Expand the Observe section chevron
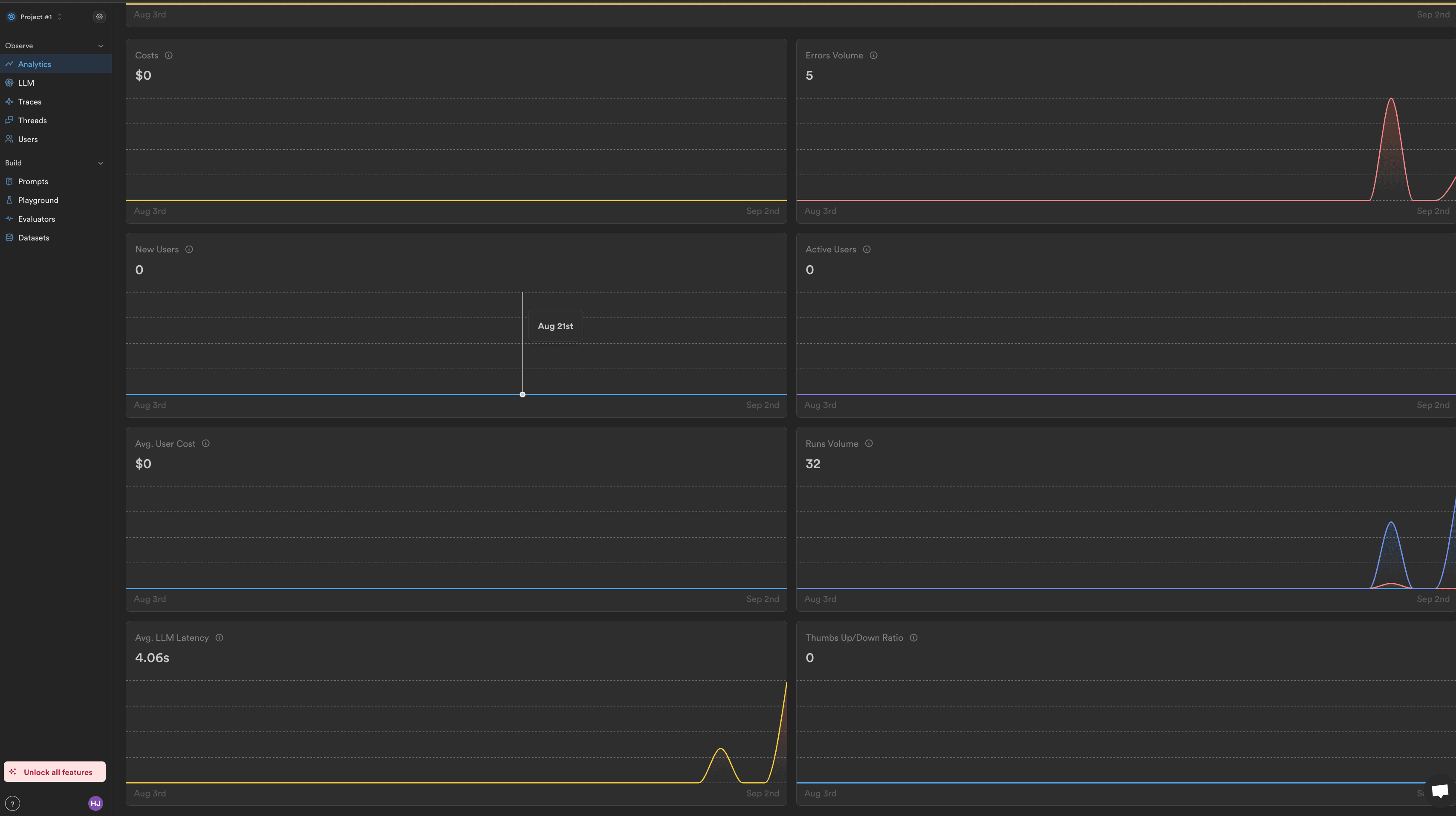 100,45
